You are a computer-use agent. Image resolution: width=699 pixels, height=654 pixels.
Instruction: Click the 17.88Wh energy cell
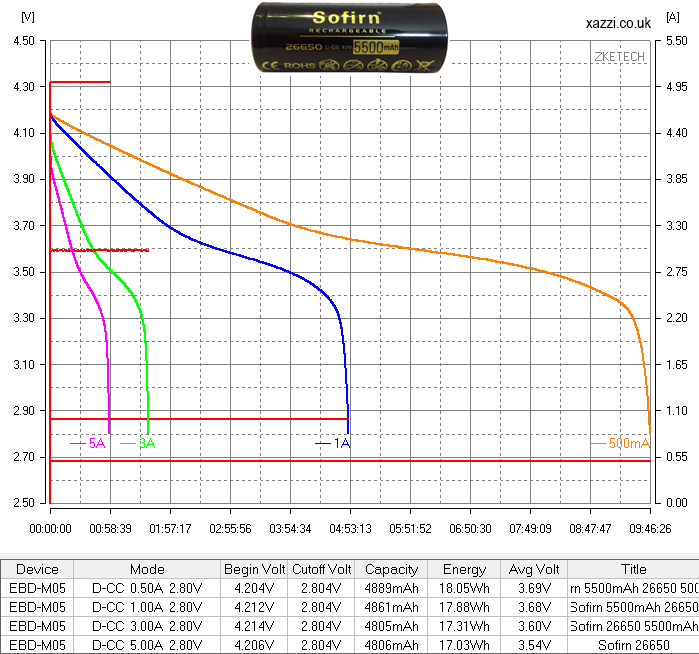point(464,607)
